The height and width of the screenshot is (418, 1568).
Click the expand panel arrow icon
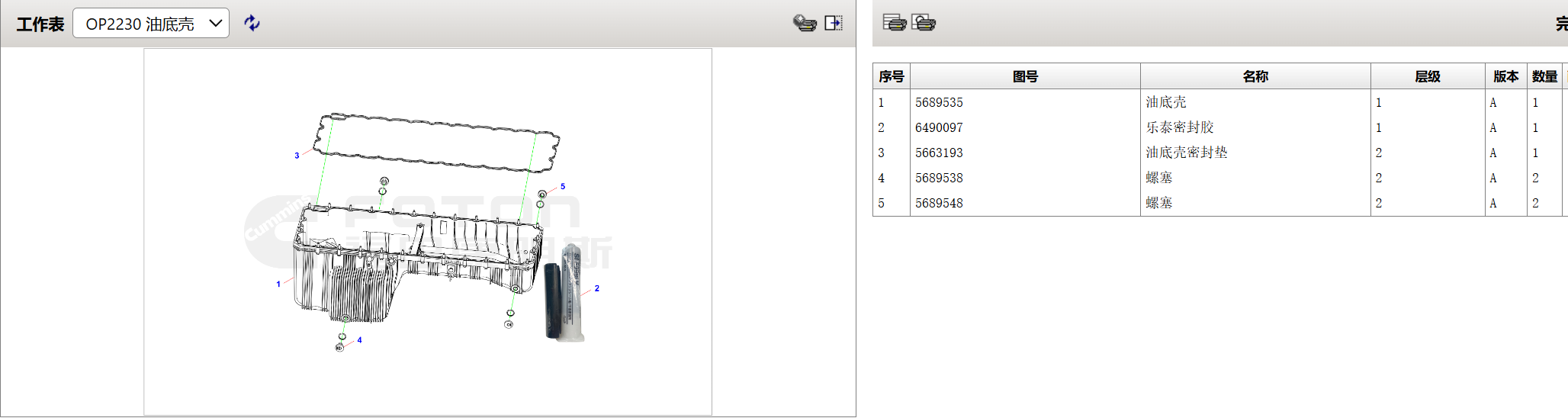coord(834,23)
